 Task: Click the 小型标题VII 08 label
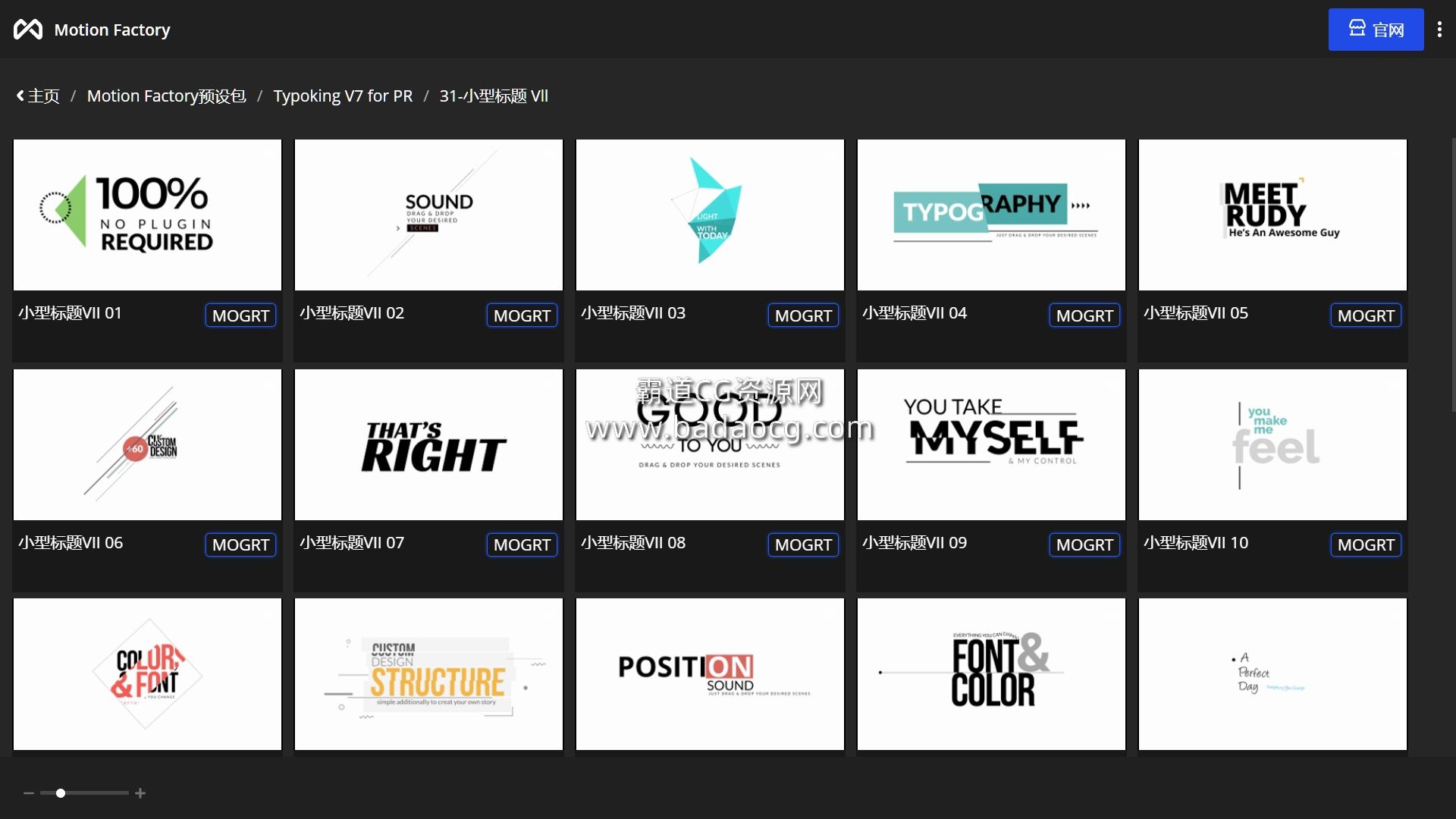coord(633,543)
